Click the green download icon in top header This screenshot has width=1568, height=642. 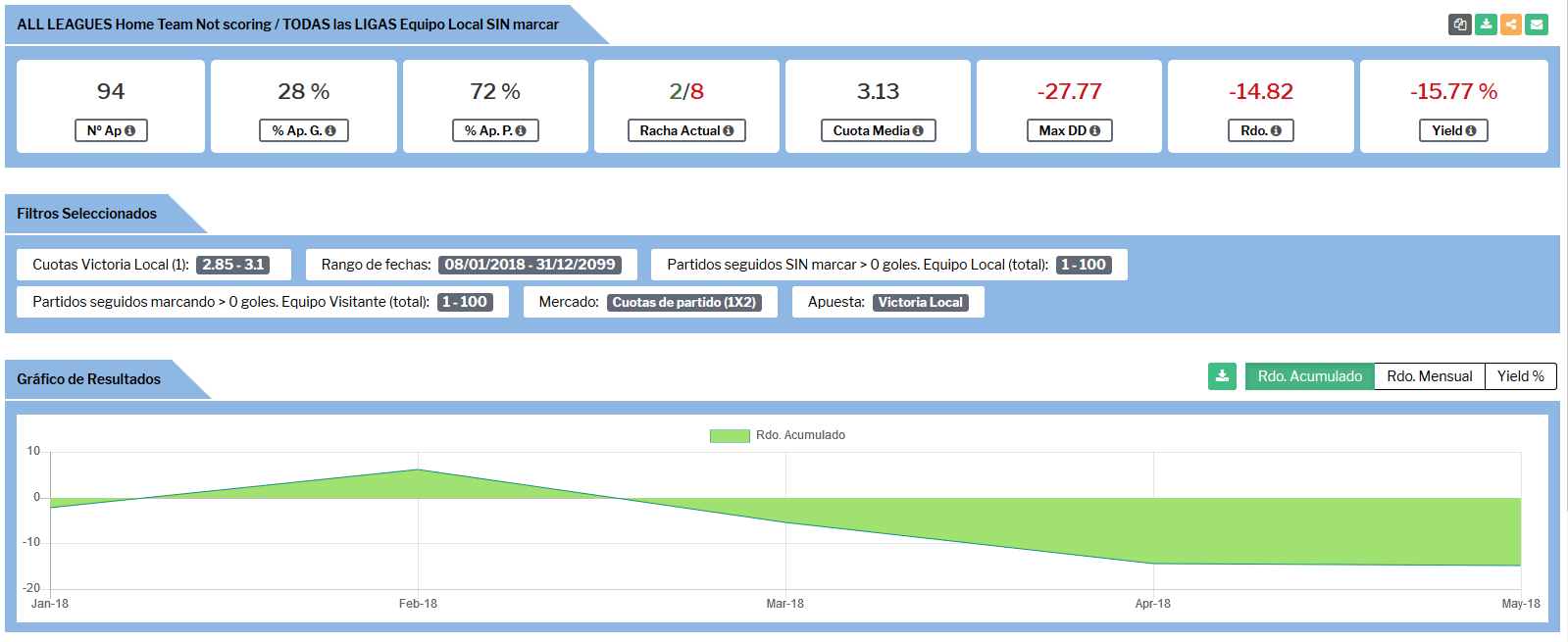1486,25
